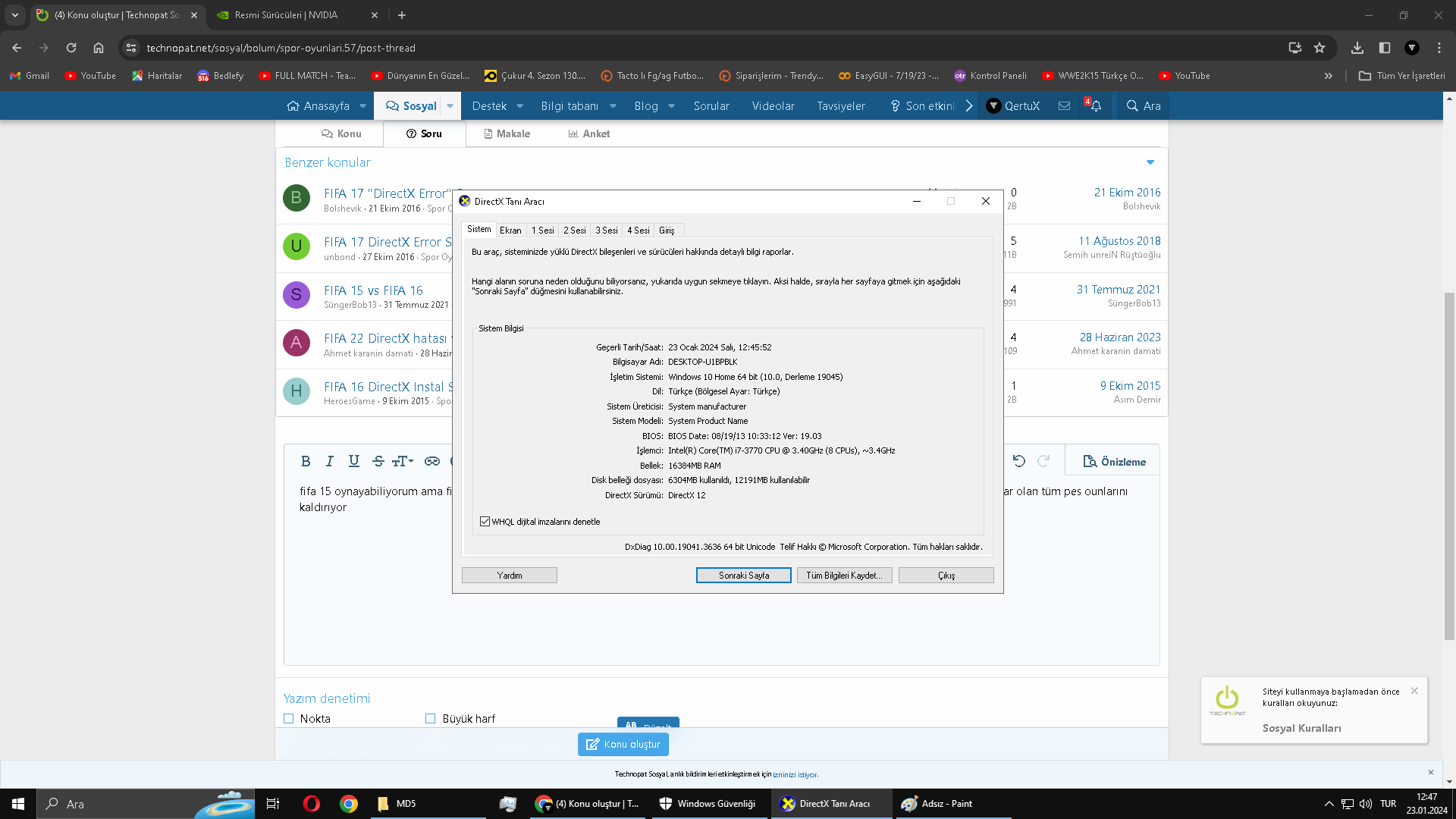This screenshot has width=1456, height=819.
Task: Click the strikethrough formatting icon
Action: [378, 461]
